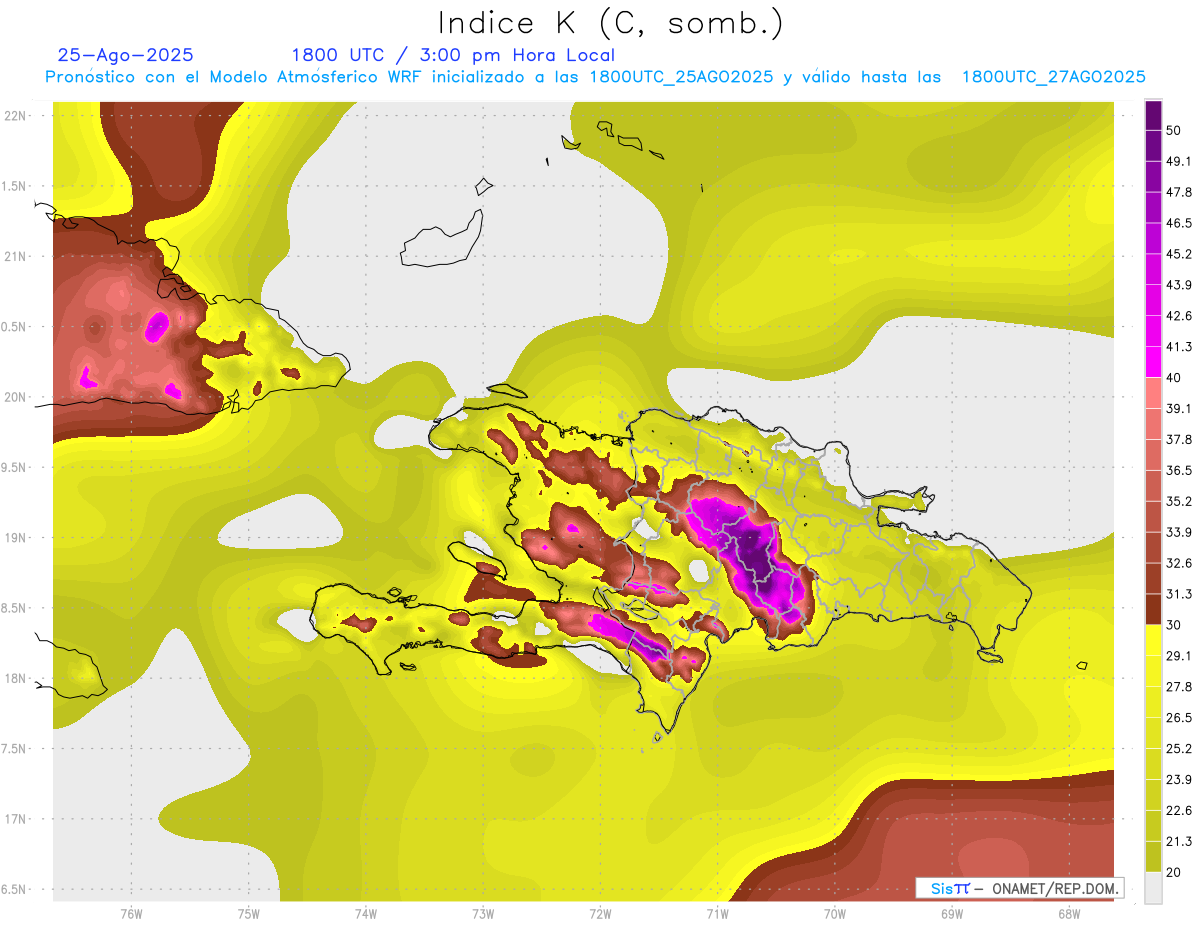Click the legend value "36.5"
The width and height of the screenshot is (1200, 927).
click(1178, 470)
